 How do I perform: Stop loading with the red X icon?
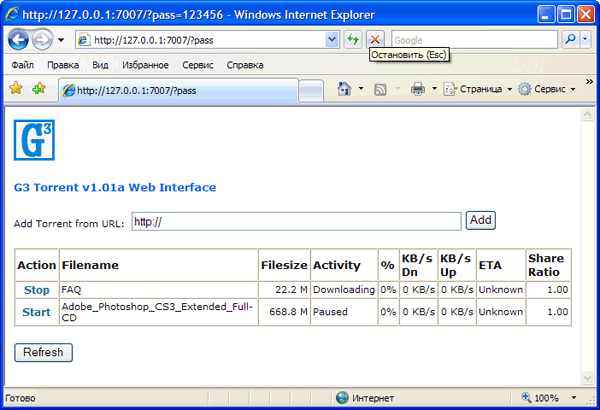click(x=375, y=39)
